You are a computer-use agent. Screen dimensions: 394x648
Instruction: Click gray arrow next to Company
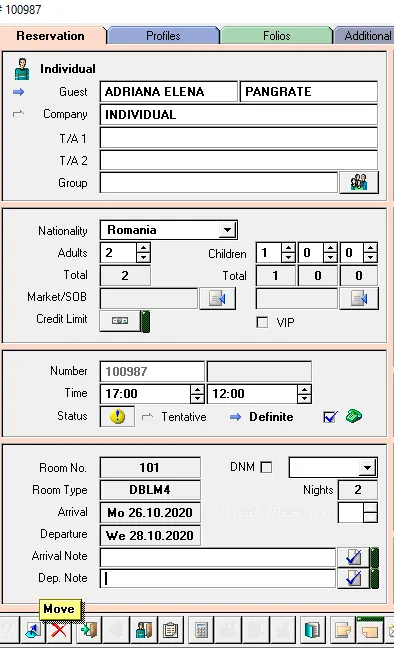(19, 114)
